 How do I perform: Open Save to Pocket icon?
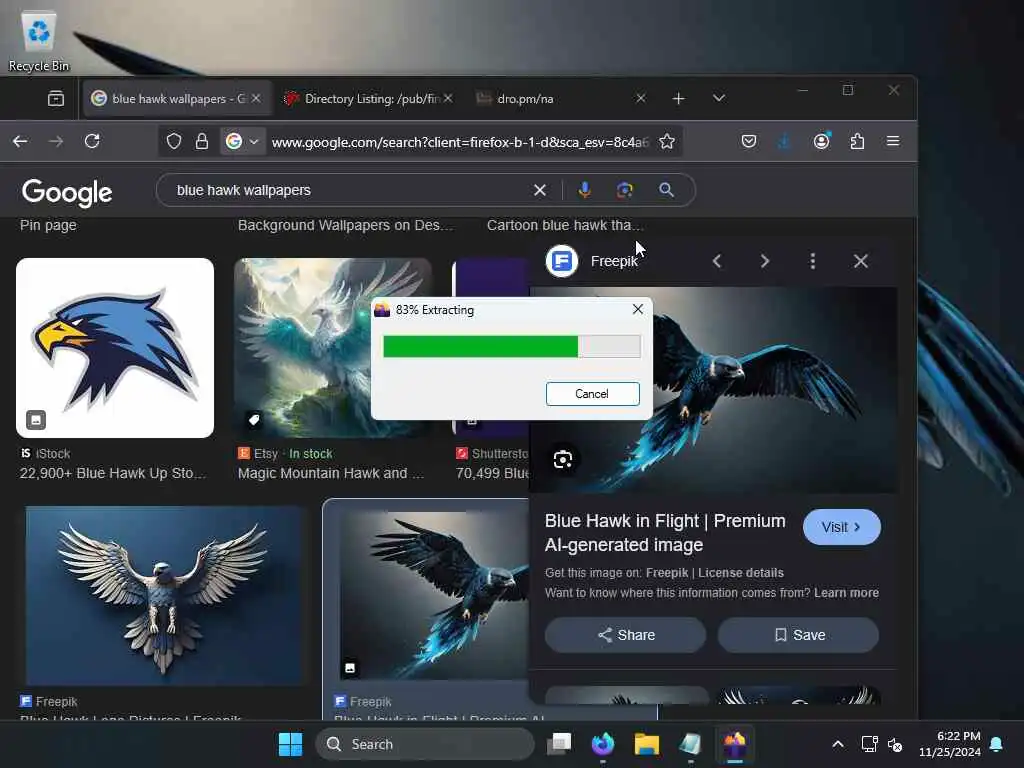(x=749, y=141)
